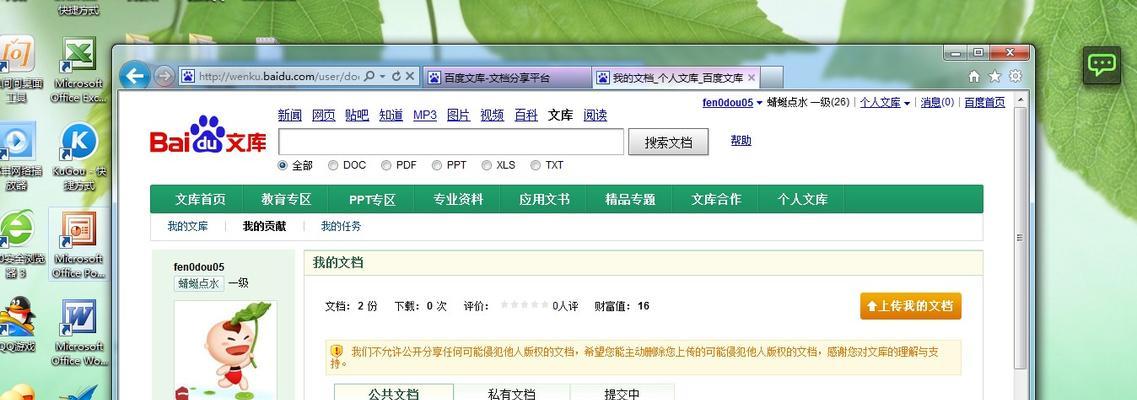Open 个人文库 in the green navigation bar

(802, 199)
